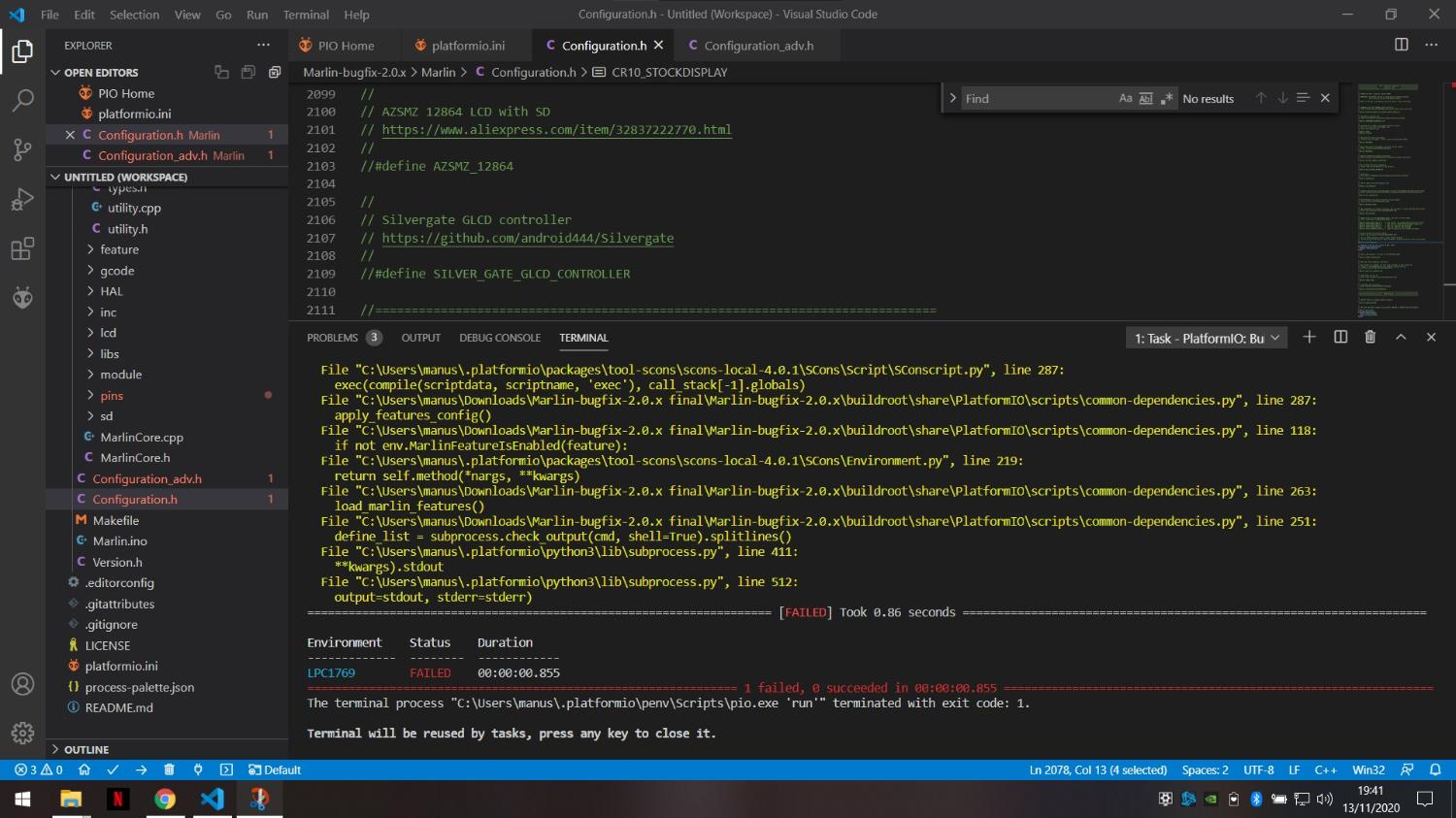
Task: Go to next match in Find widget
Action: coord(1282,98)
